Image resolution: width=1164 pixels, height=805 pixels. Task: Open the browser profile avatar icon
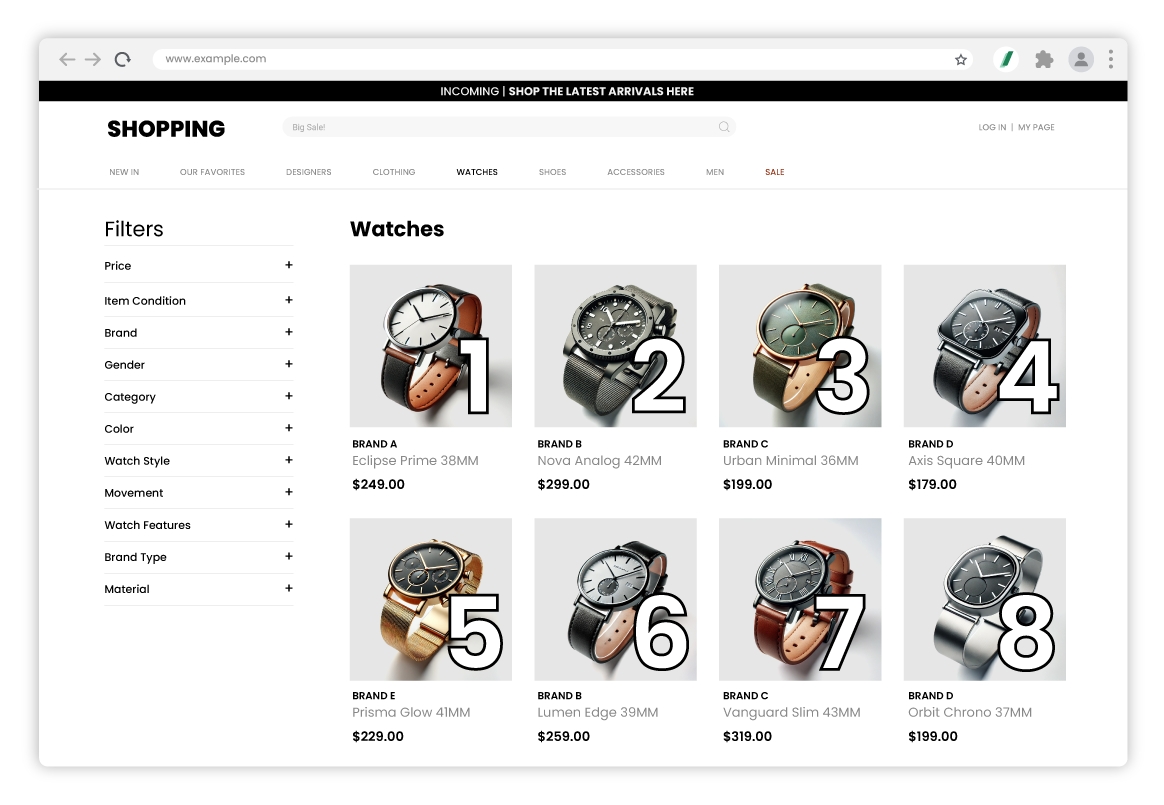point(1081,59)
